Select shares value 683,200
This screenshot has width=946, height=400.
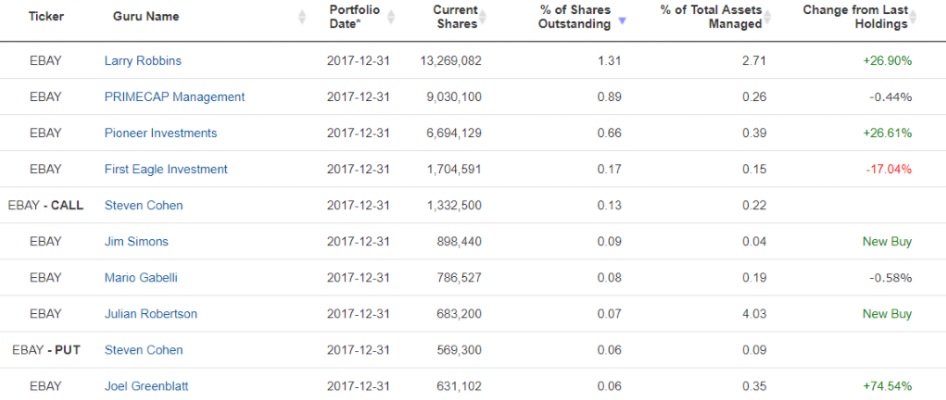[459, 314]
